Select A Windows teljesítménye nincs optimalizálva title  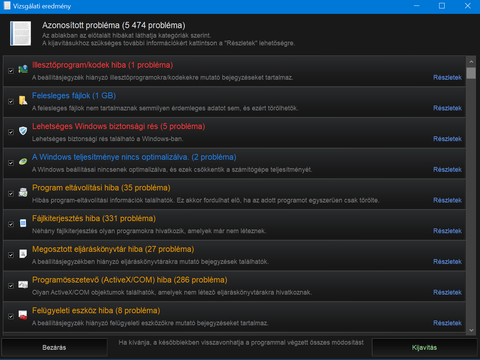point(134,157)
